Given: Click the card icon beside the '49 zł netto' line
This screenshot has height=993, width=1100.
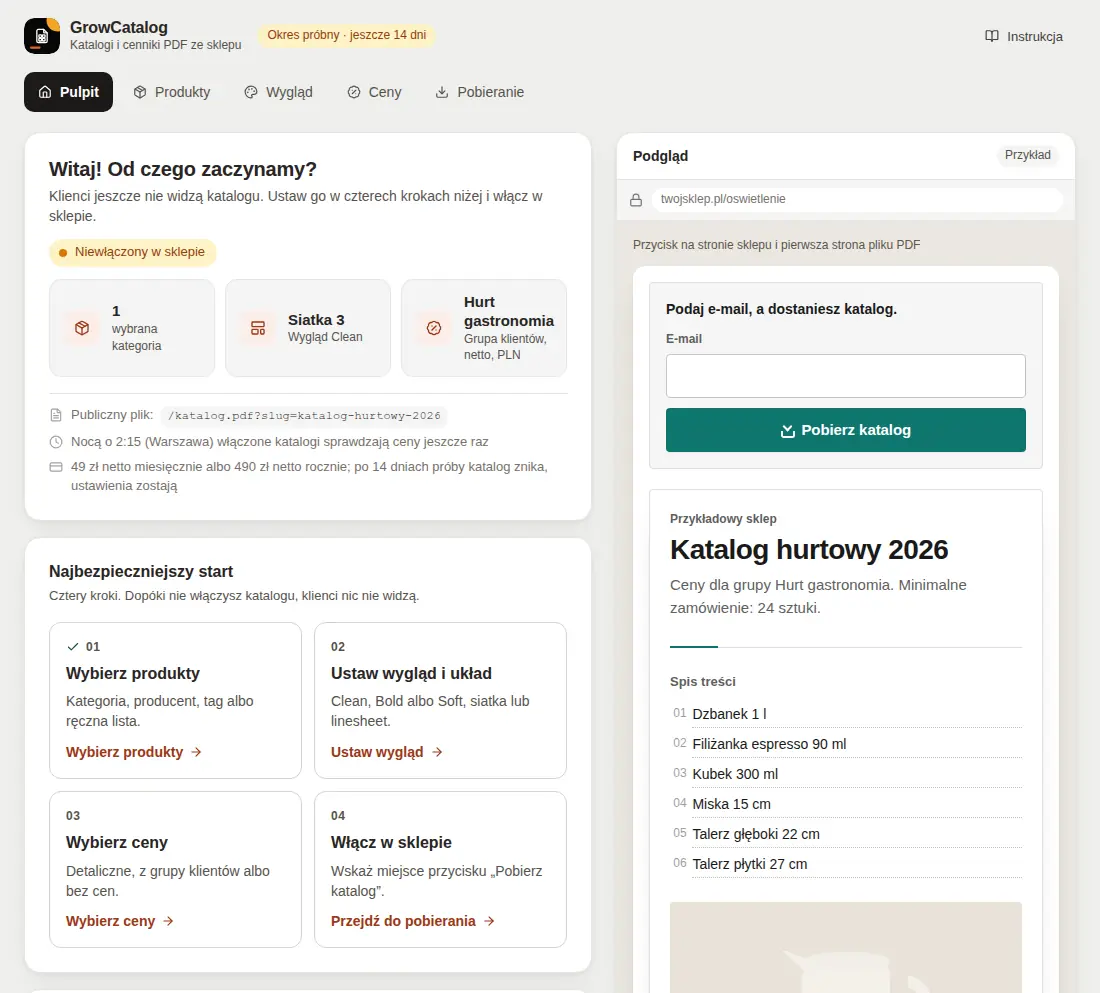Looking at the screenshot, I should (56, 467).
